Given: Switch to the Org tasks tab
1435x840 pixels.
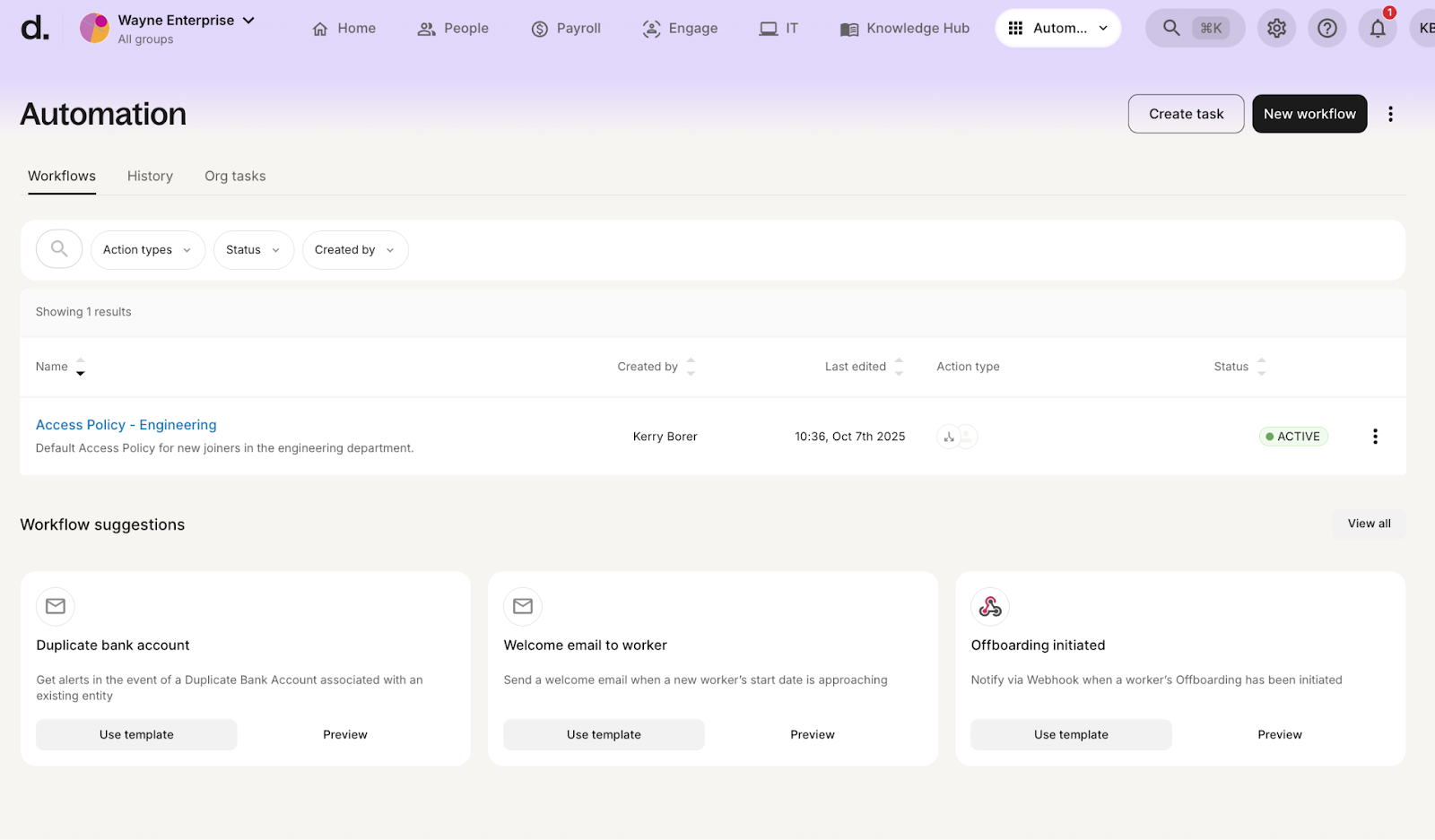Looking at the screenshot, I should 235,177.
